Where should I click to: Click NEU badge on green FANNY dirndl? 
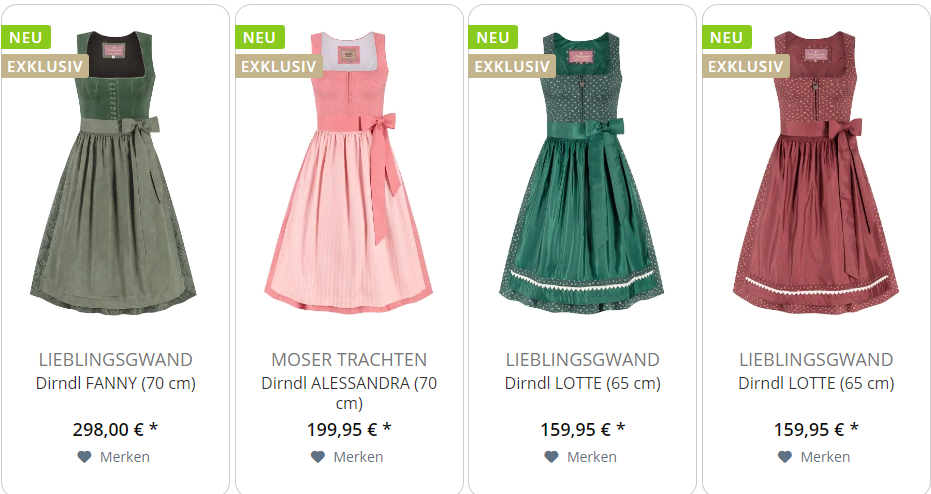point(26,37)
